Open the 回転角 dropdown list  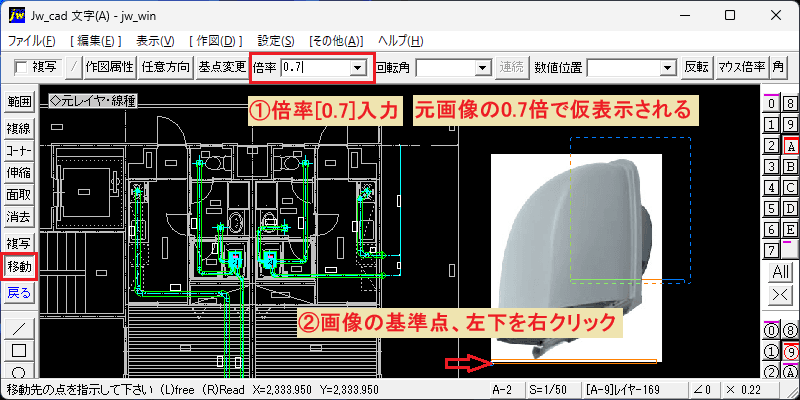[x=481, y=67]
